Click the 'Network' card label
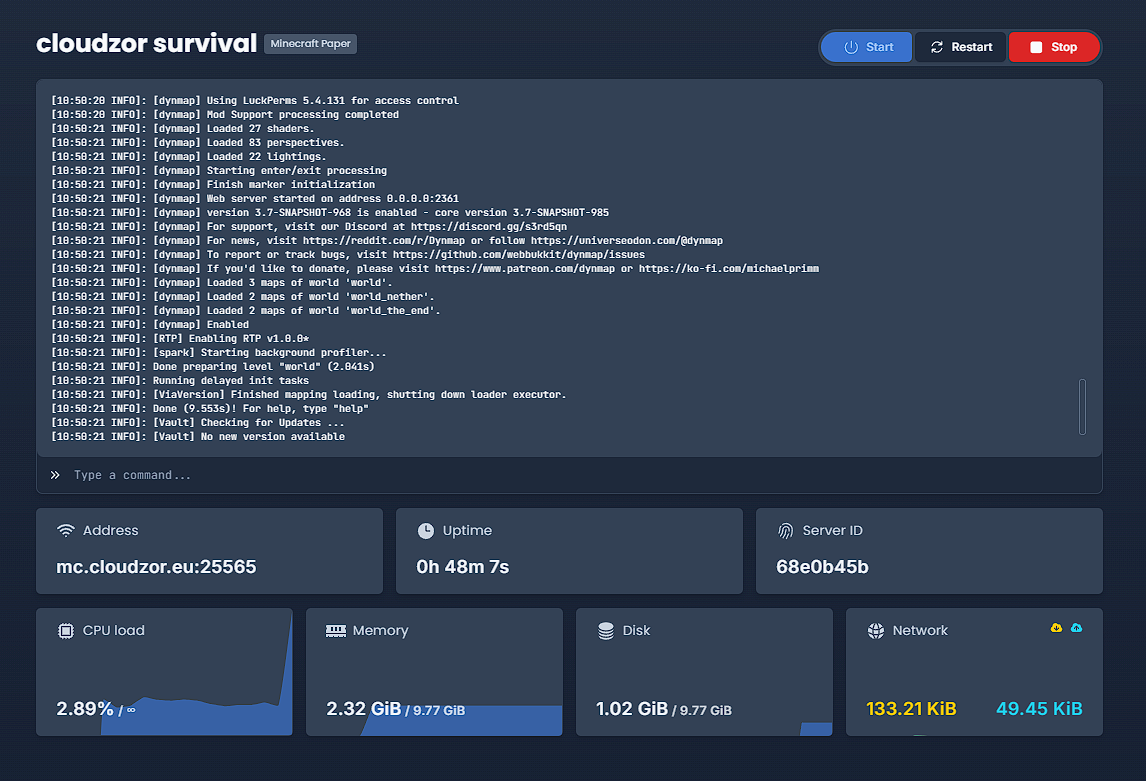1146x781 pixels. pyautogui.click(x=920, y=630)
